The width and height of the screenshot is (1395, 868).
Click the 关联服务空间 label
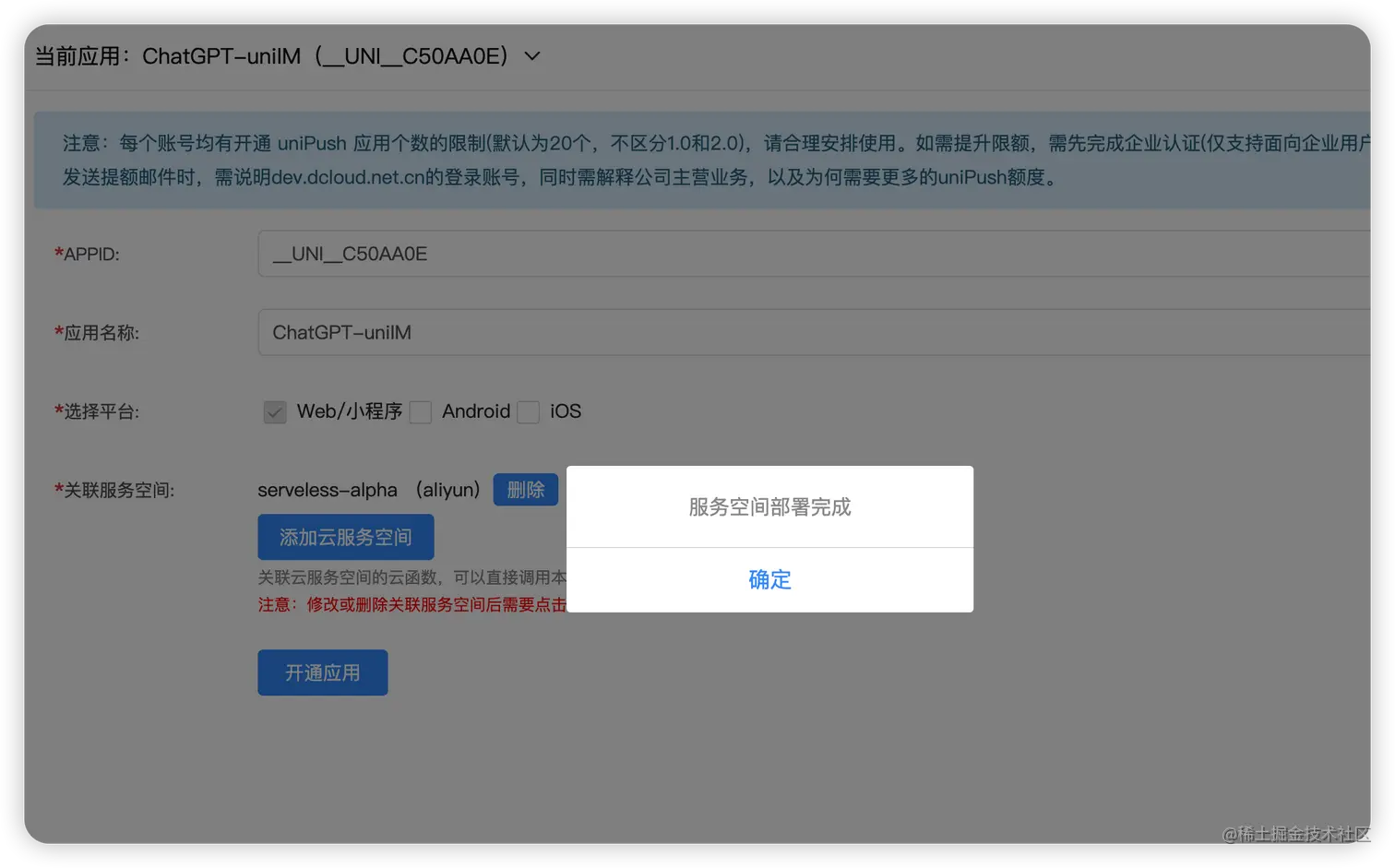pos(114,490)
